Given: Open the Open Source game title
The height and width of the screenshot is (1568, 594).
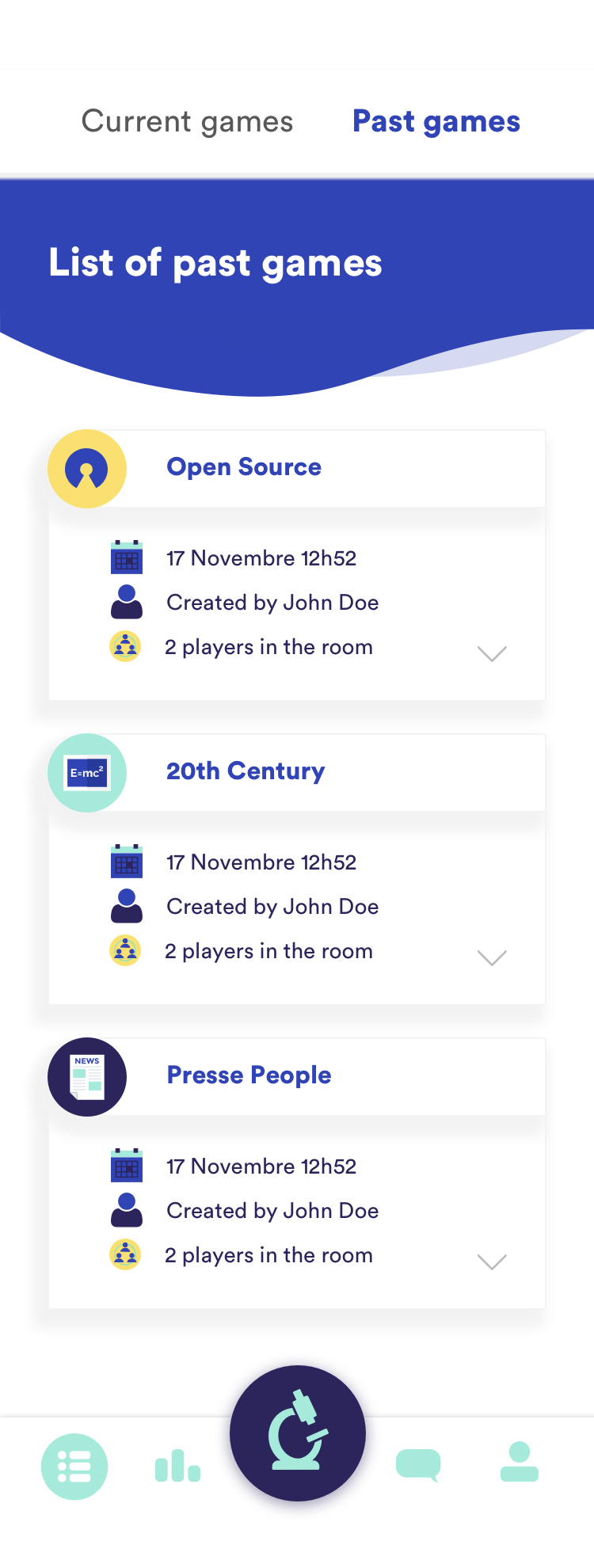Looking at the screenshot, I should tap(244, 467).
